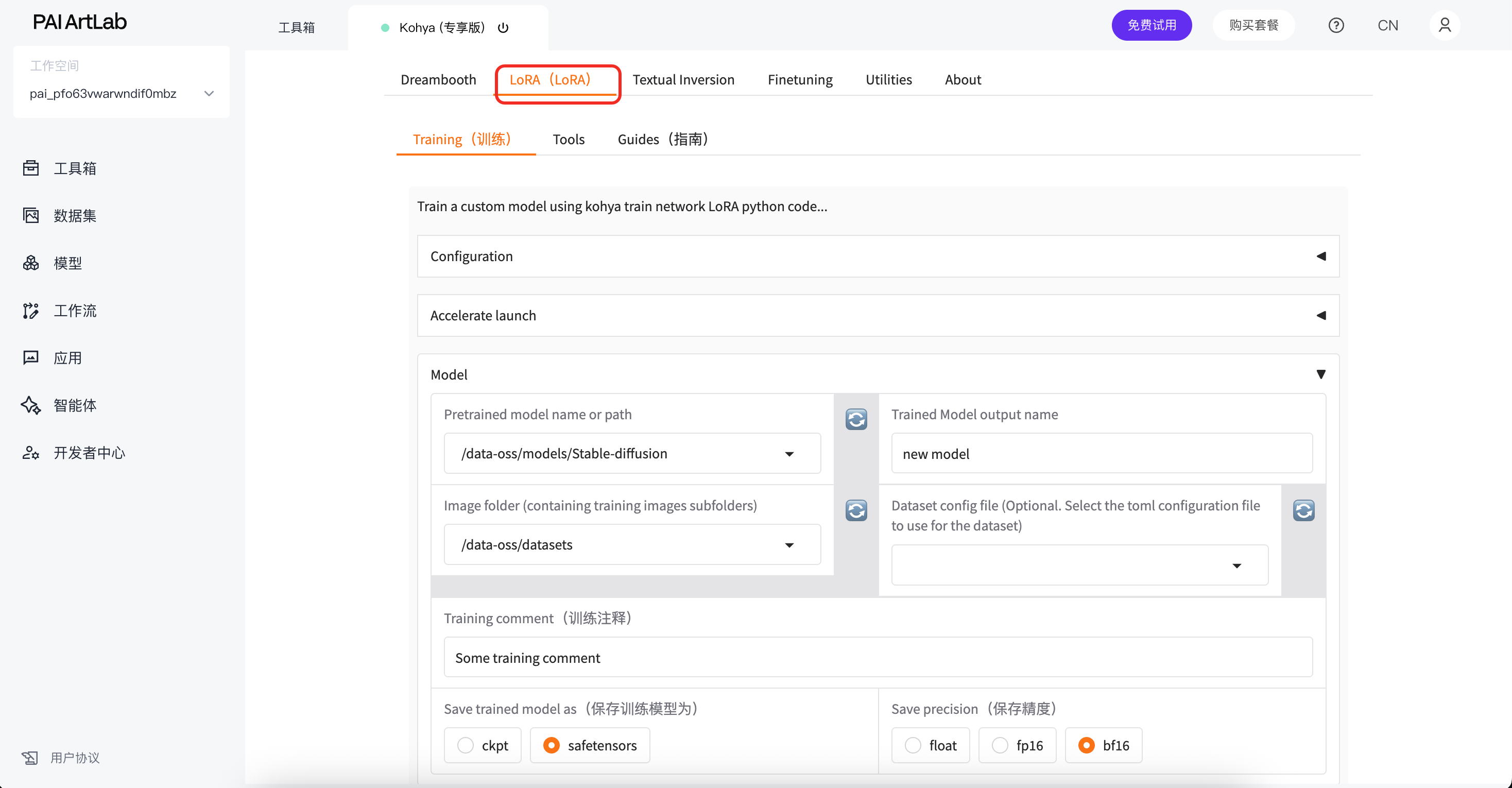This screenshot has width=1512, height=788.
Task: Click the Training comment input field
Action: (x=878, y=658)
